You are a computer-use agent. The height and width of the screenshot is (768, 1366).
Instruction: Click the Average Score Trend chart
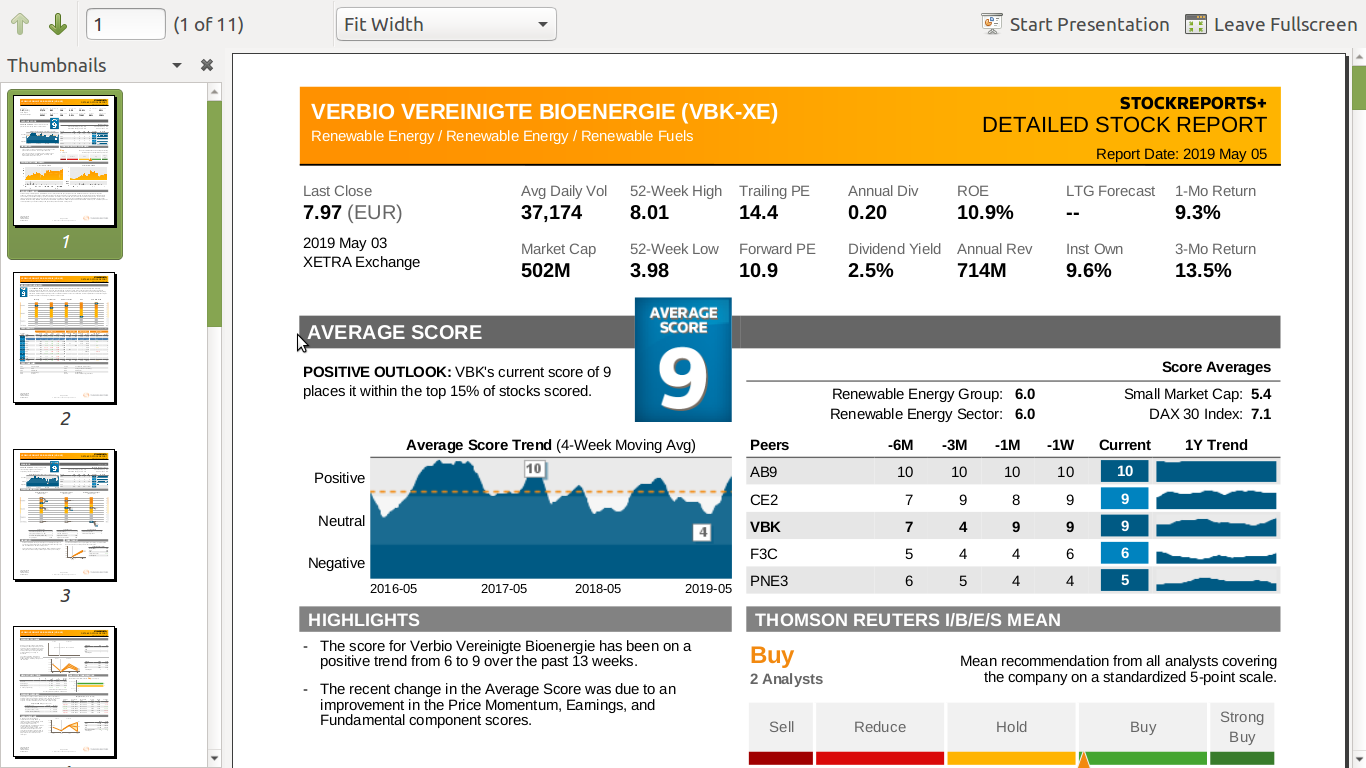point(551,518)
